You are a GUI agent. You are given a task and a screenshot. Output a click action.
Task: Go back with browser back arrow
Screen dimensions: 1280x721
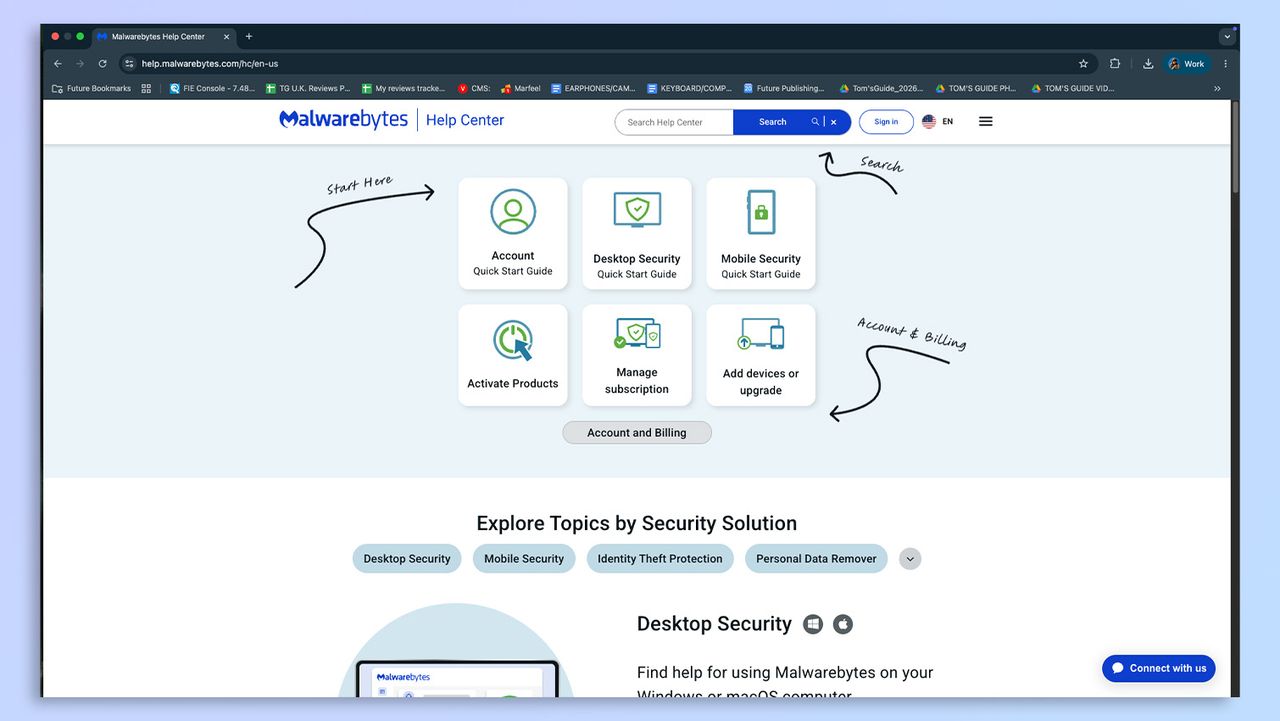tap(57, 64)
